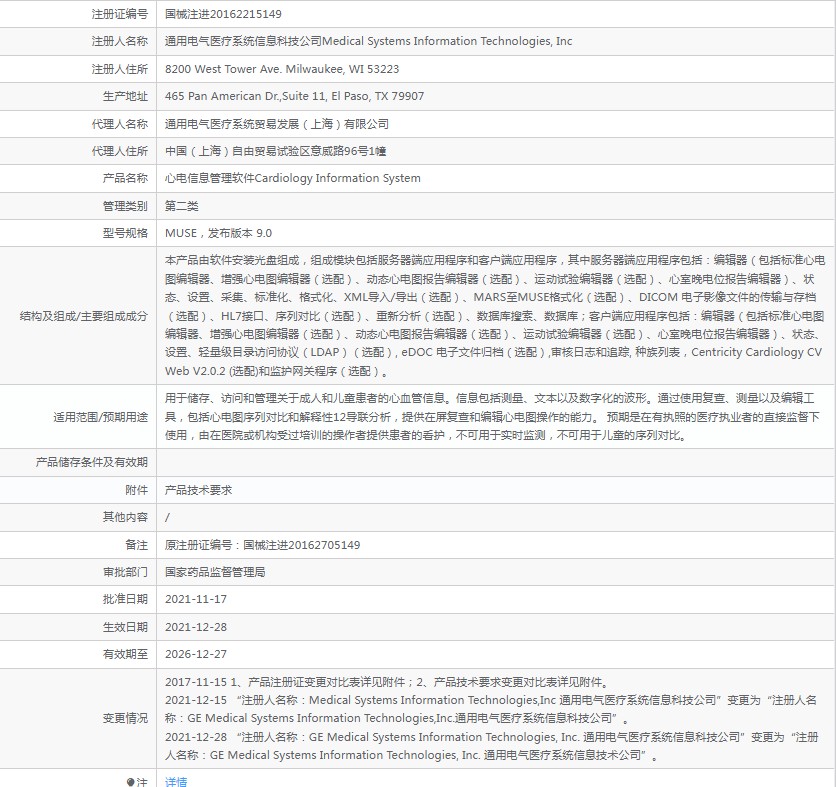Image resolution: width=836 pixels, height=787 pixels.
Task: Click the approval date 2021-11-17
Action: pos(196,599)
